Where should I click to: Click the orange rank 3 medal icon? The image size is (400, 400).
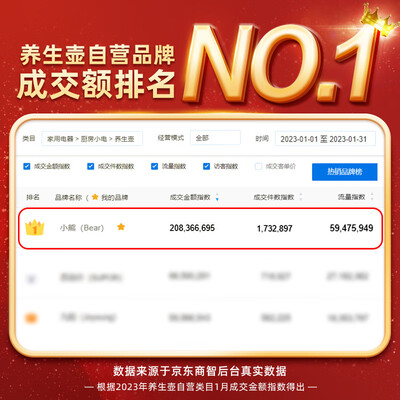(x=31, y=318)
